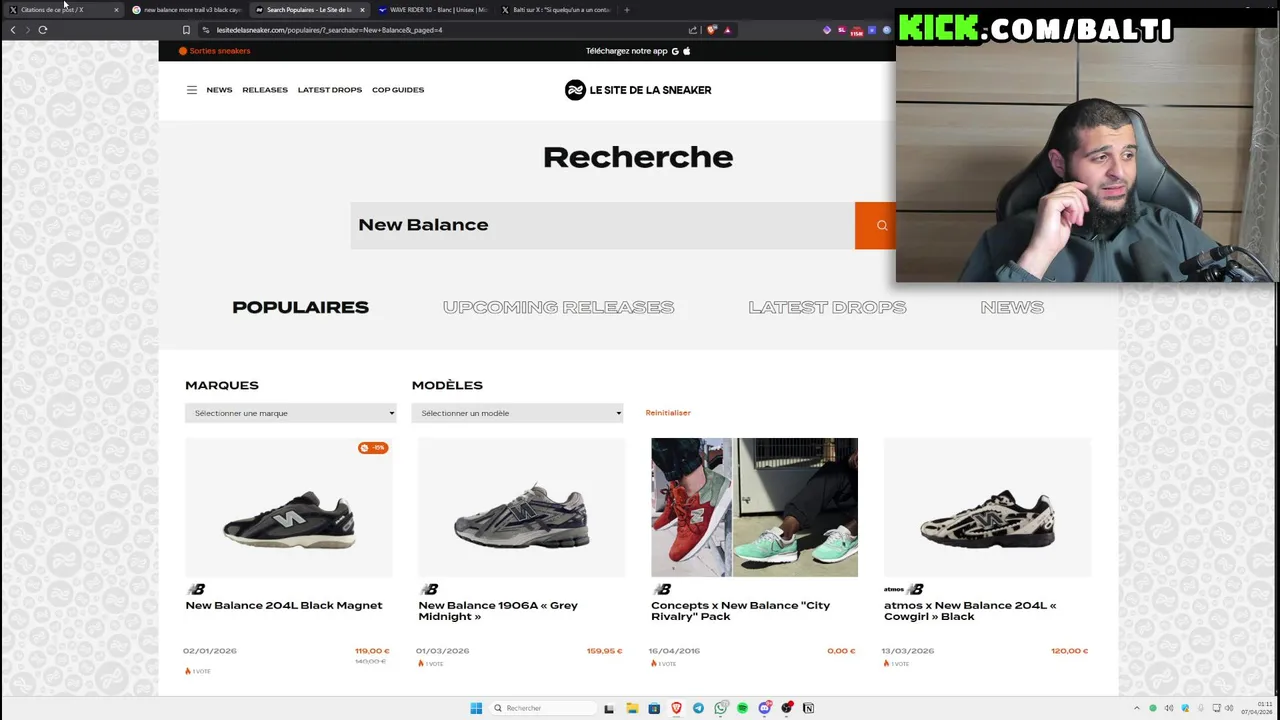
Task: Click the New Balance logo under 1906A card
Action: coord(429,589)
